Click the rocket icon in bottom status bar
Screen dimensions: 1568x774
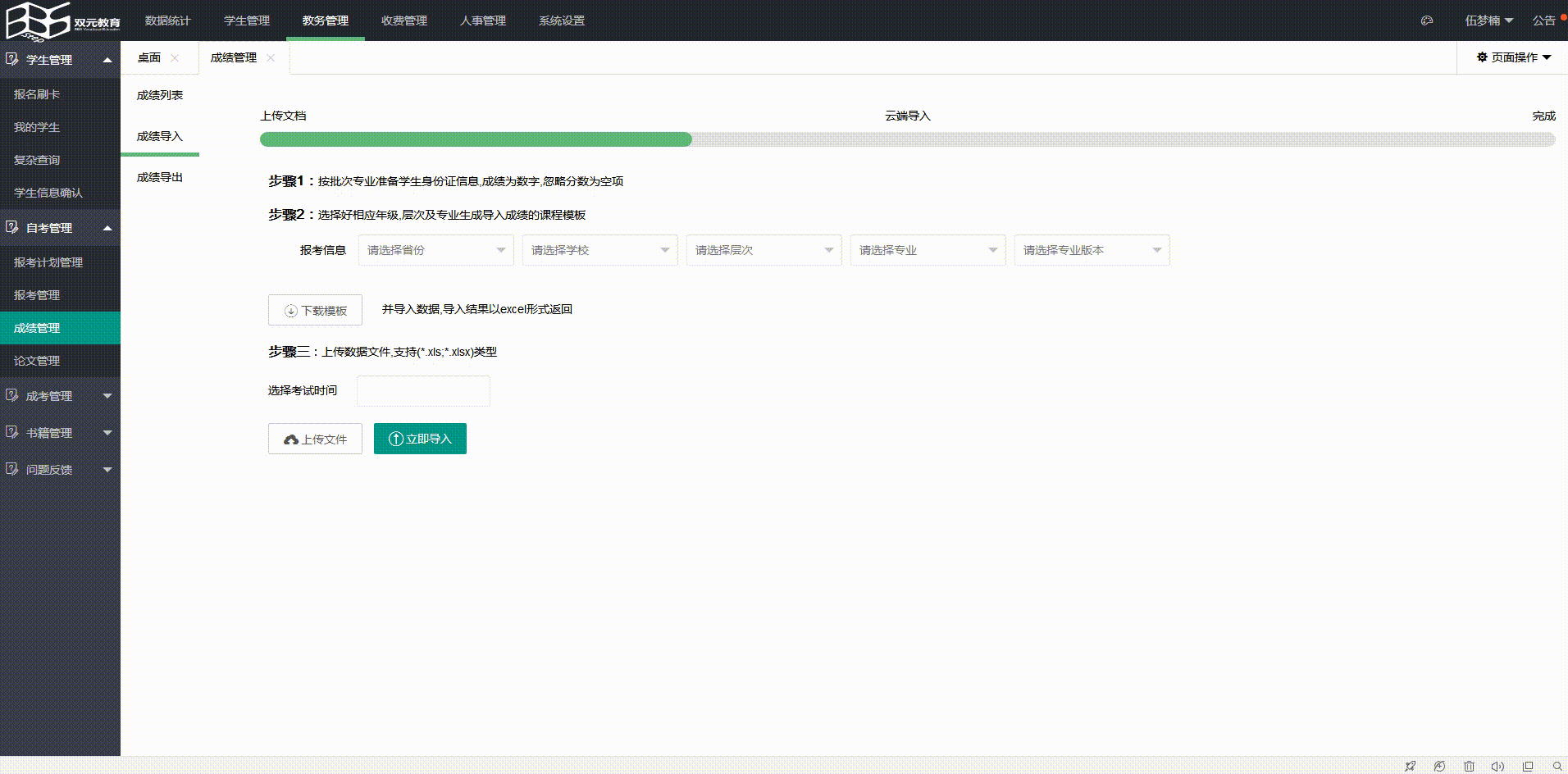1410,766
